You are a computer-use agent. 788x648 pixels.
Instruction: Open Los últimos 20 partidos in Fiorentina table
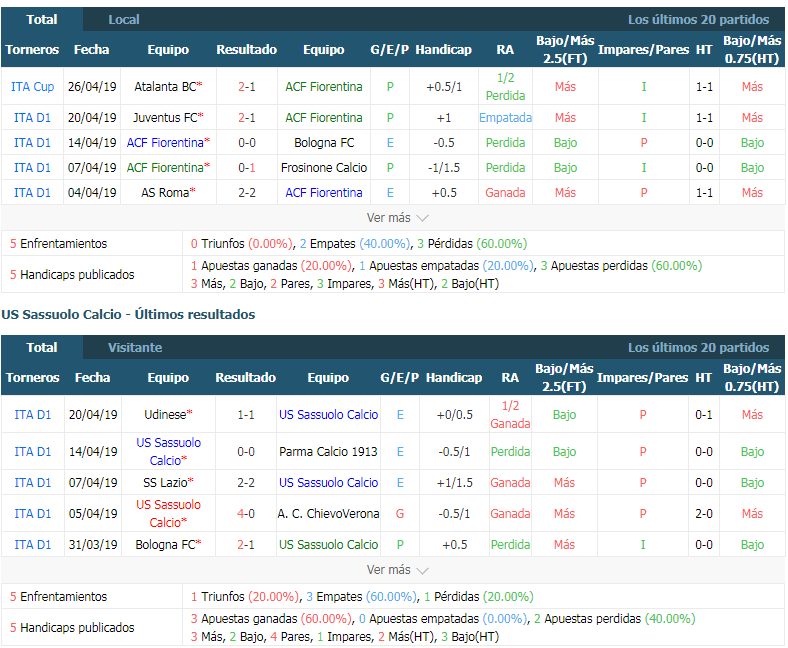pos(698,20)
